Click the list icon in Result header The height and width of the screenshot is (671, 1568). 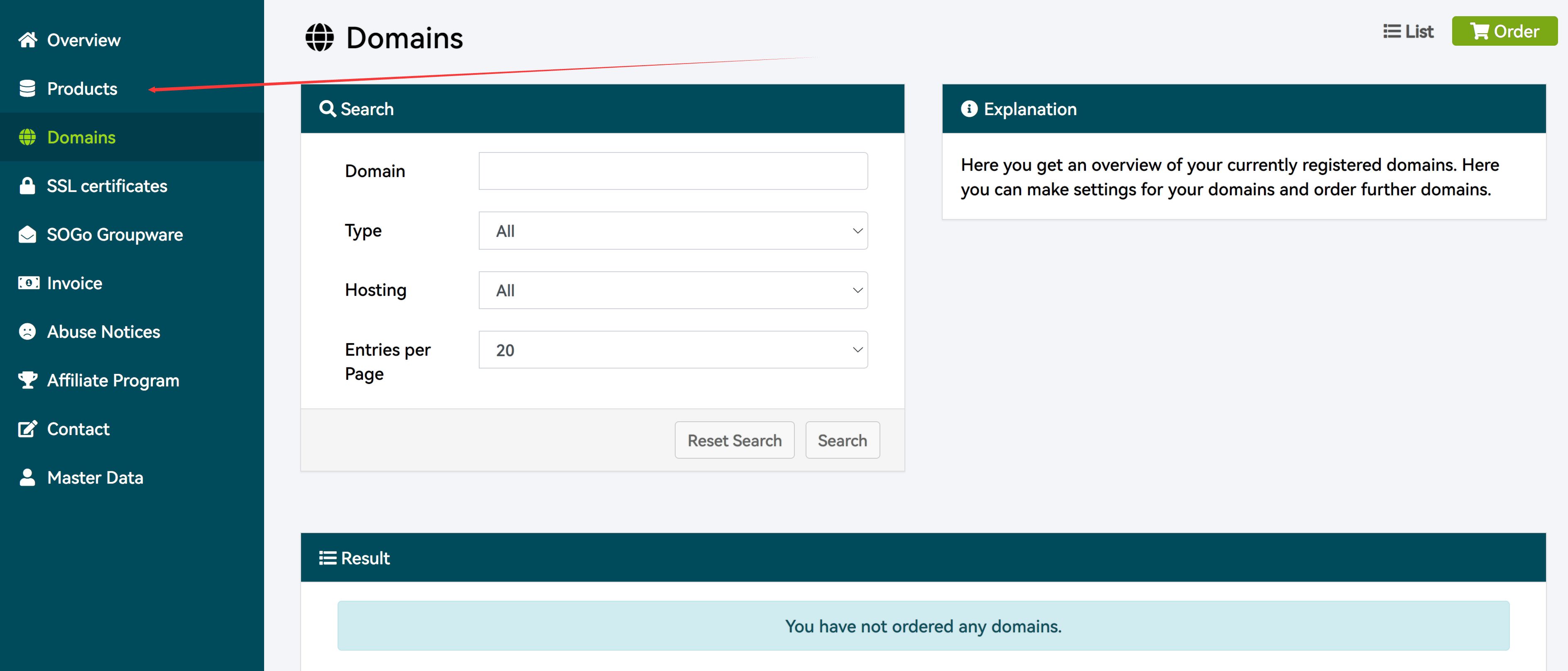[328, 558]
